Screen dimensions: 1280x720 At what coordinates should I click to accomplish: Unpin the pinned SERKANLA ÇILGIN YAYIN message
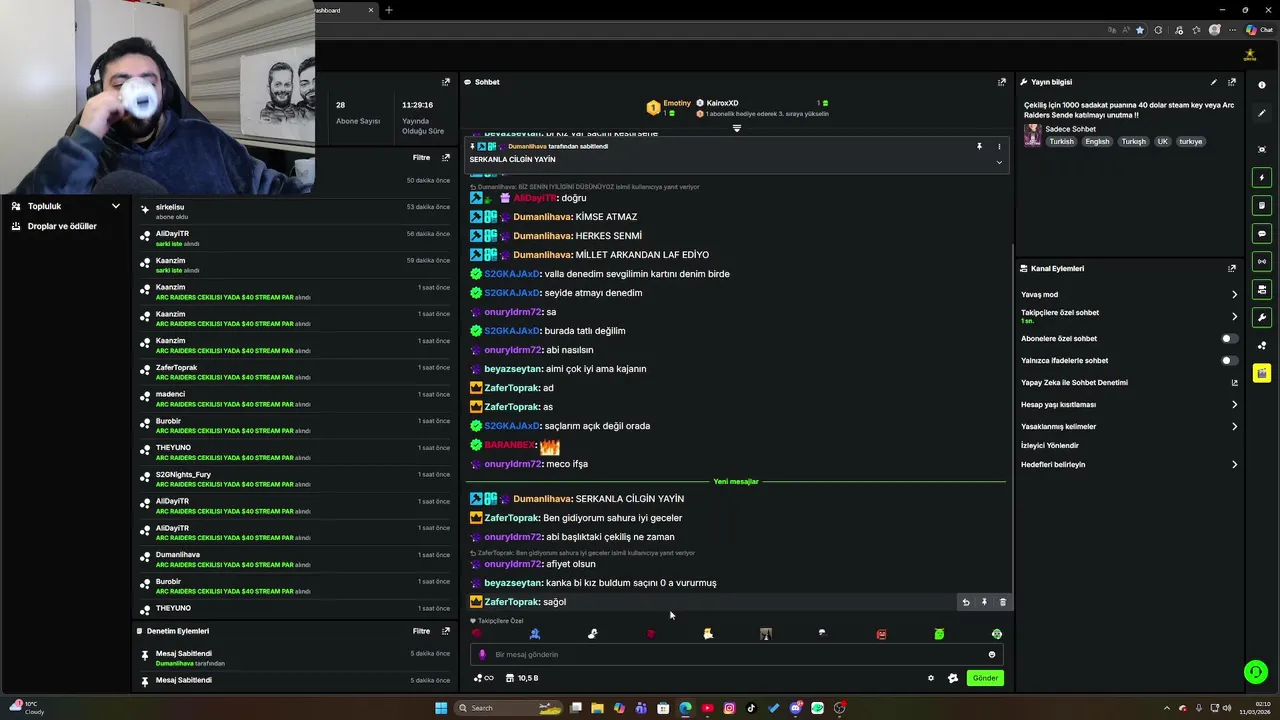pos(979,147)
